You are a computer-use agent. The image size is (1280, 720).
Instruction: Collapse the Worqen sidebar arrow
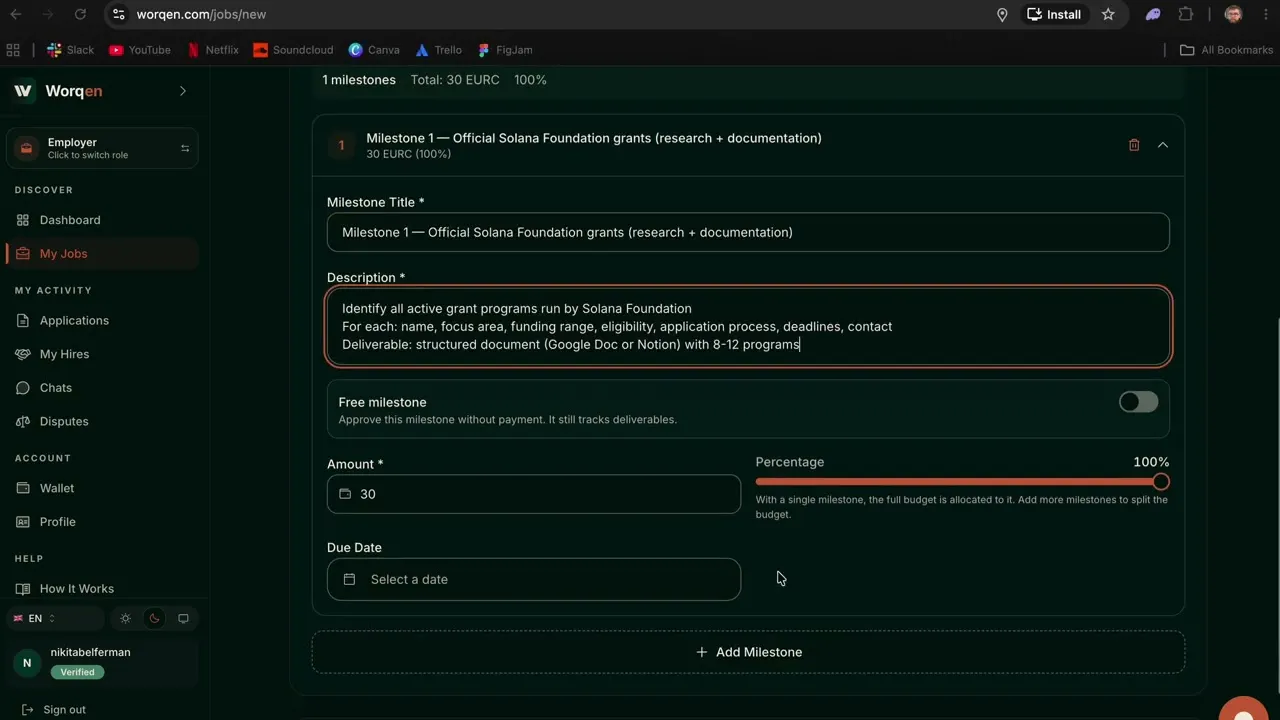click(x=183, y=91)
